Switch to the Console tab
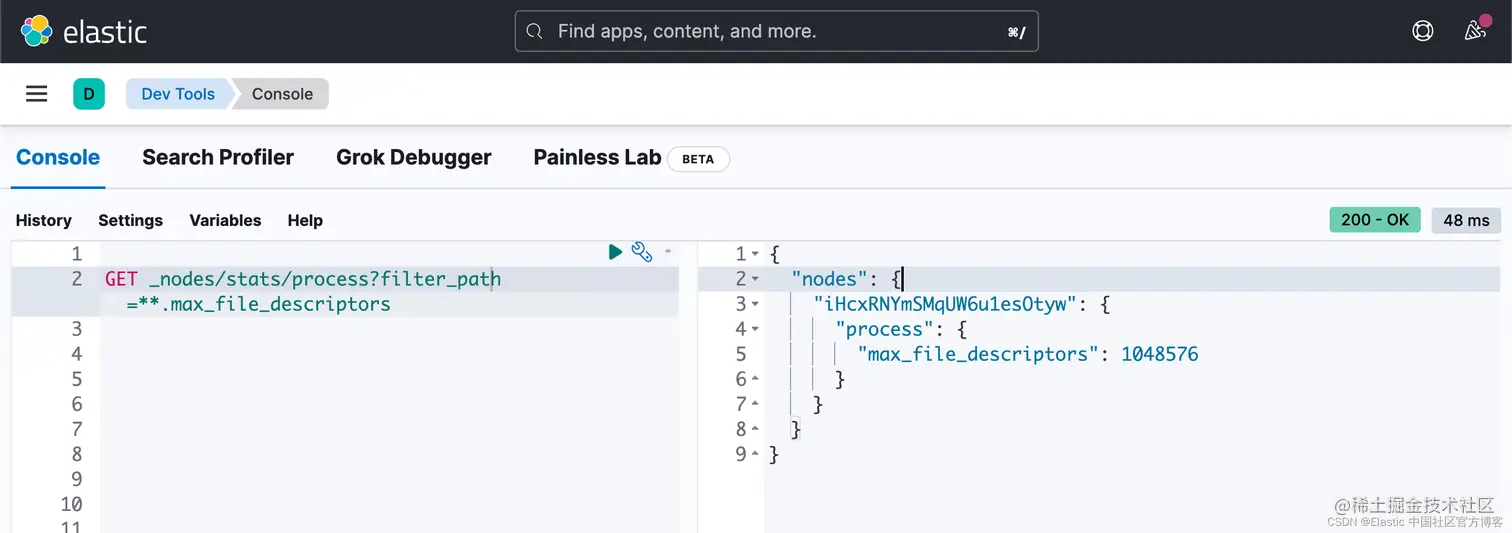Image resolution: width=1512 pixels, height=533 pixels. point(58,157)
